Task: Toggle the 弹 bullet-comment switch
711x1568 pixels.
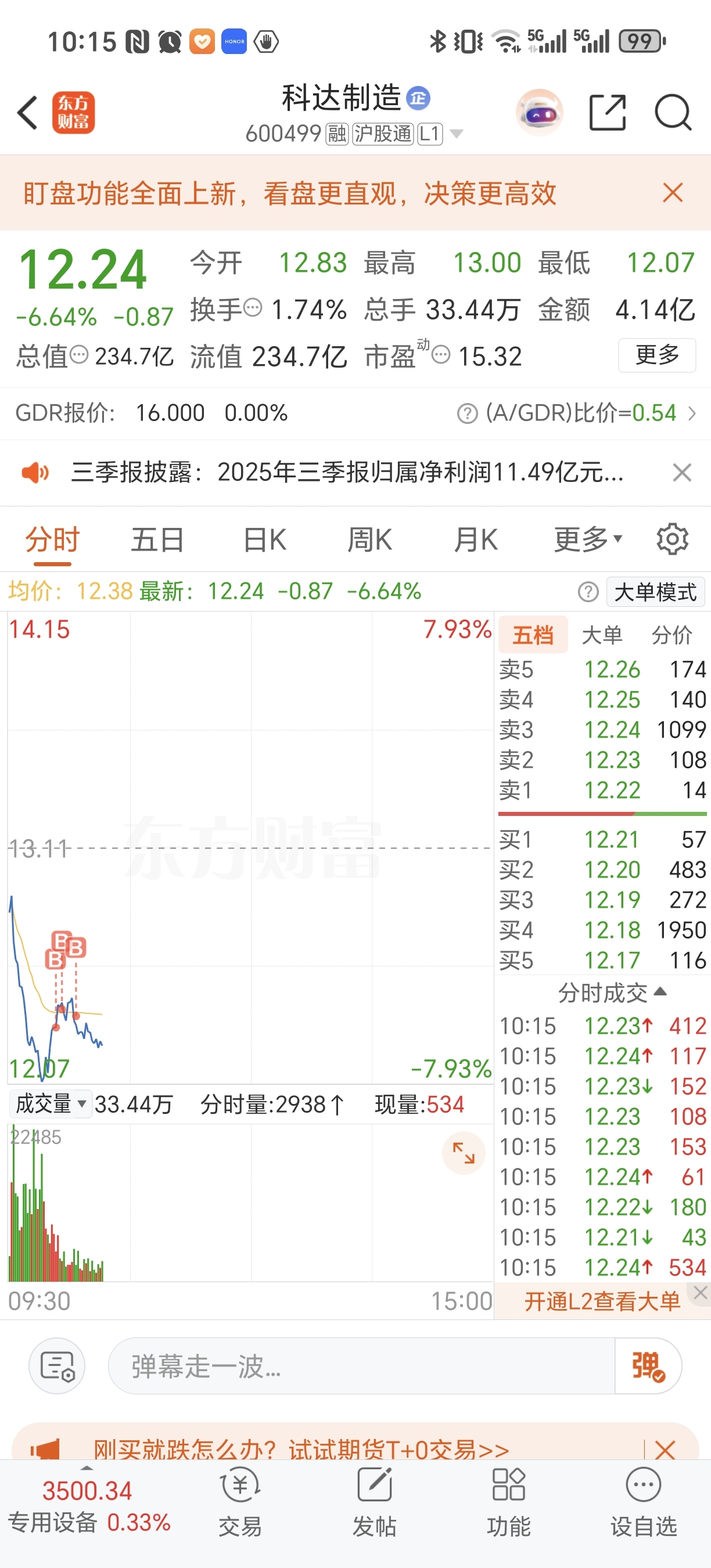Action: 648,1366
